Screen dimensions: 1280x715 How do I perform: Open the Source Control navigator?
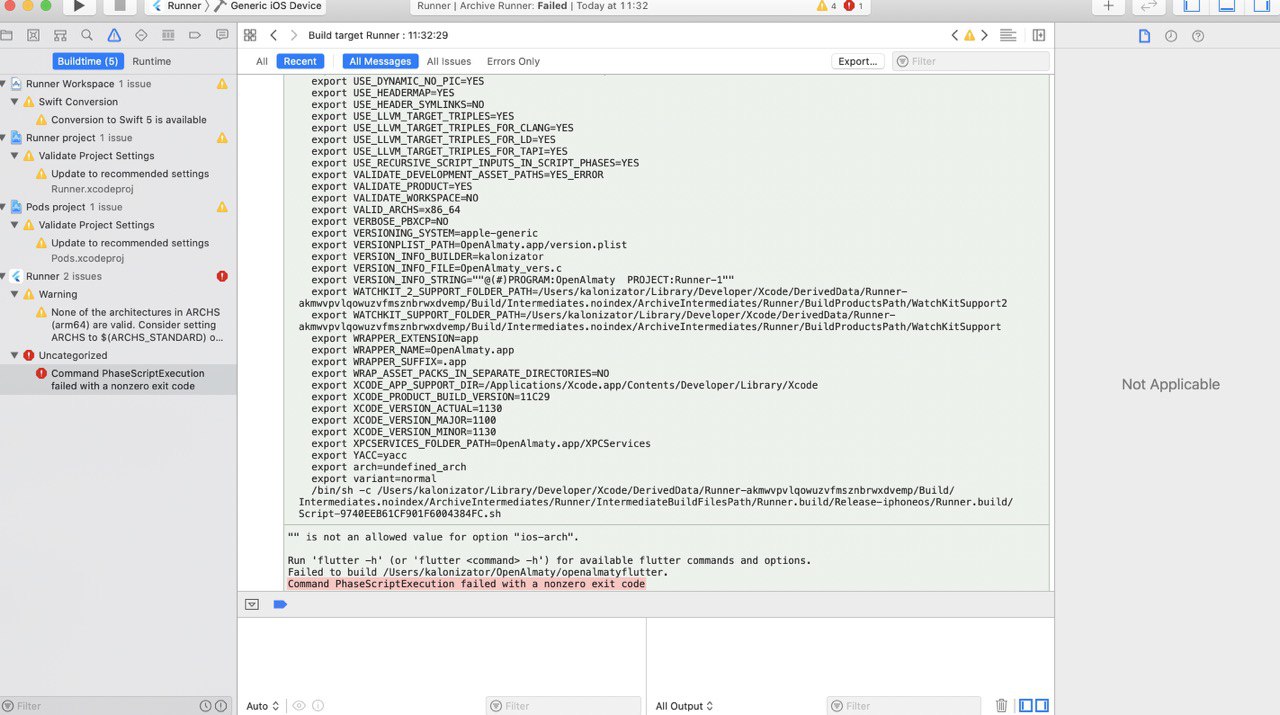33,35
